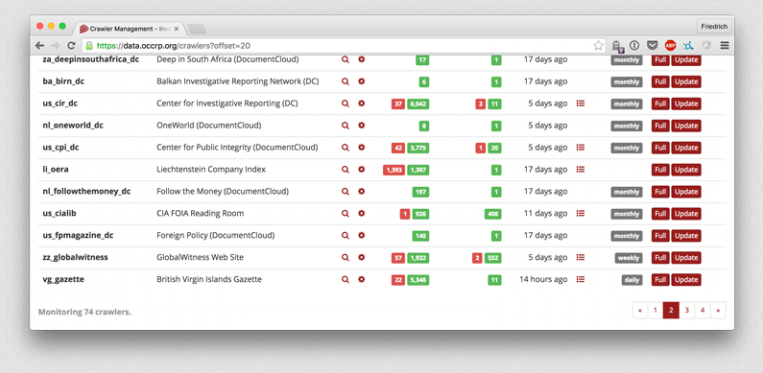
Task: Click the Friedrich profile button
Action: coord(714,27)
